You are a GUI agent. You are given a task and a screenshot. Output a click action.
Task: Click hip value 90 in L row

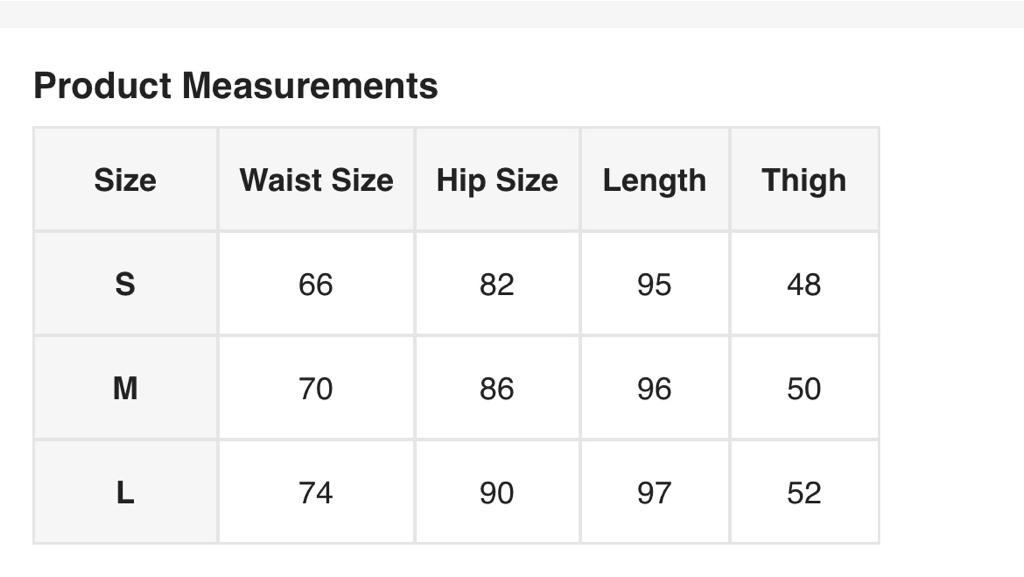click(x=497, y=492)
